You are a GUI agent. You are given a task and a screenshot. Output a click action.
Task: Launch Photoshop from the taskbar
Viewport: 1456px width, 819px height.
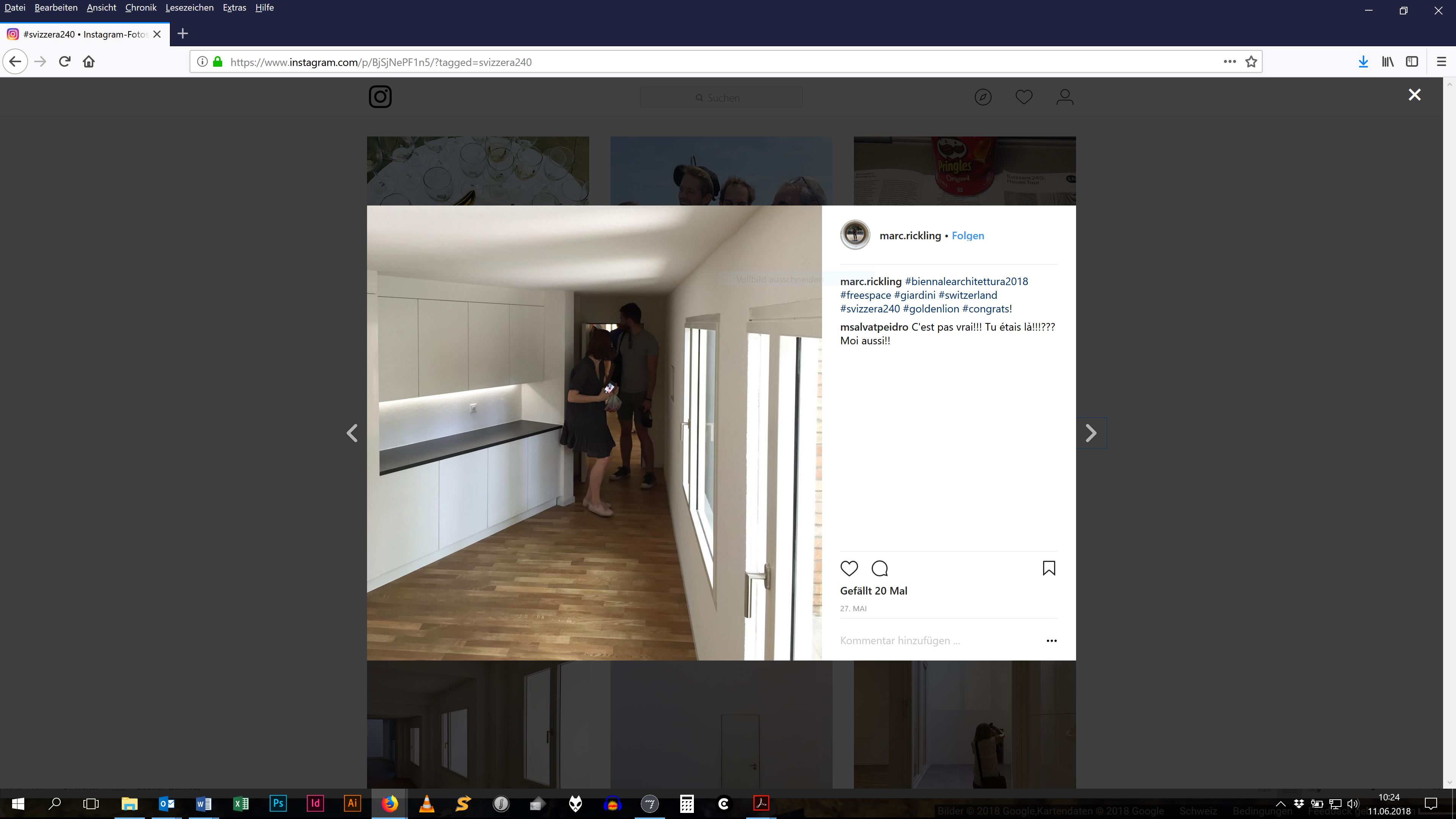pos(278,803)
